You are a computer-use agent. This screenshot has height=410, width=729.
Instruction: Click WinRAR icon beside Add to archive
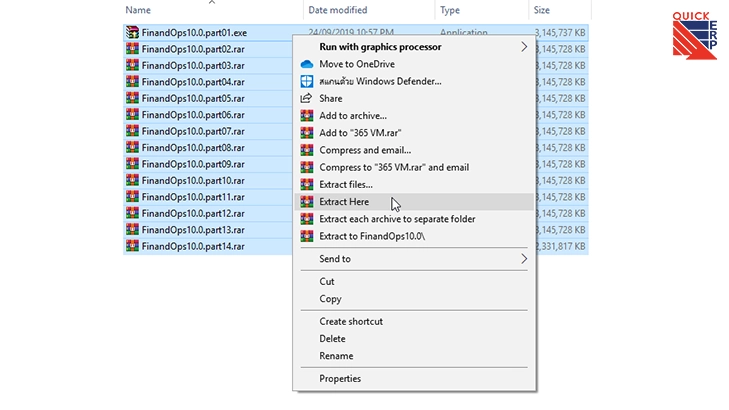tap(307, 115)
